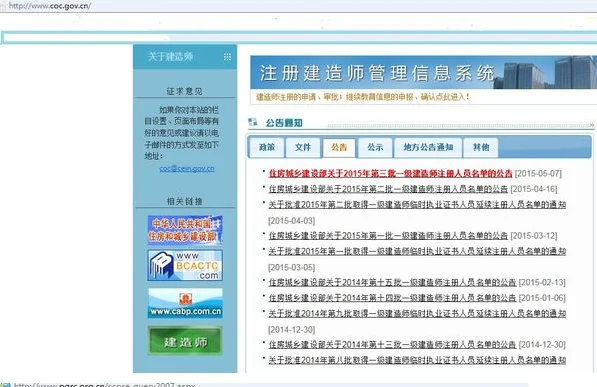Open 2014年第九批临时执业证书延续注册 notice
This screenshot has width=597, height=387.
[x=417, y=313]
